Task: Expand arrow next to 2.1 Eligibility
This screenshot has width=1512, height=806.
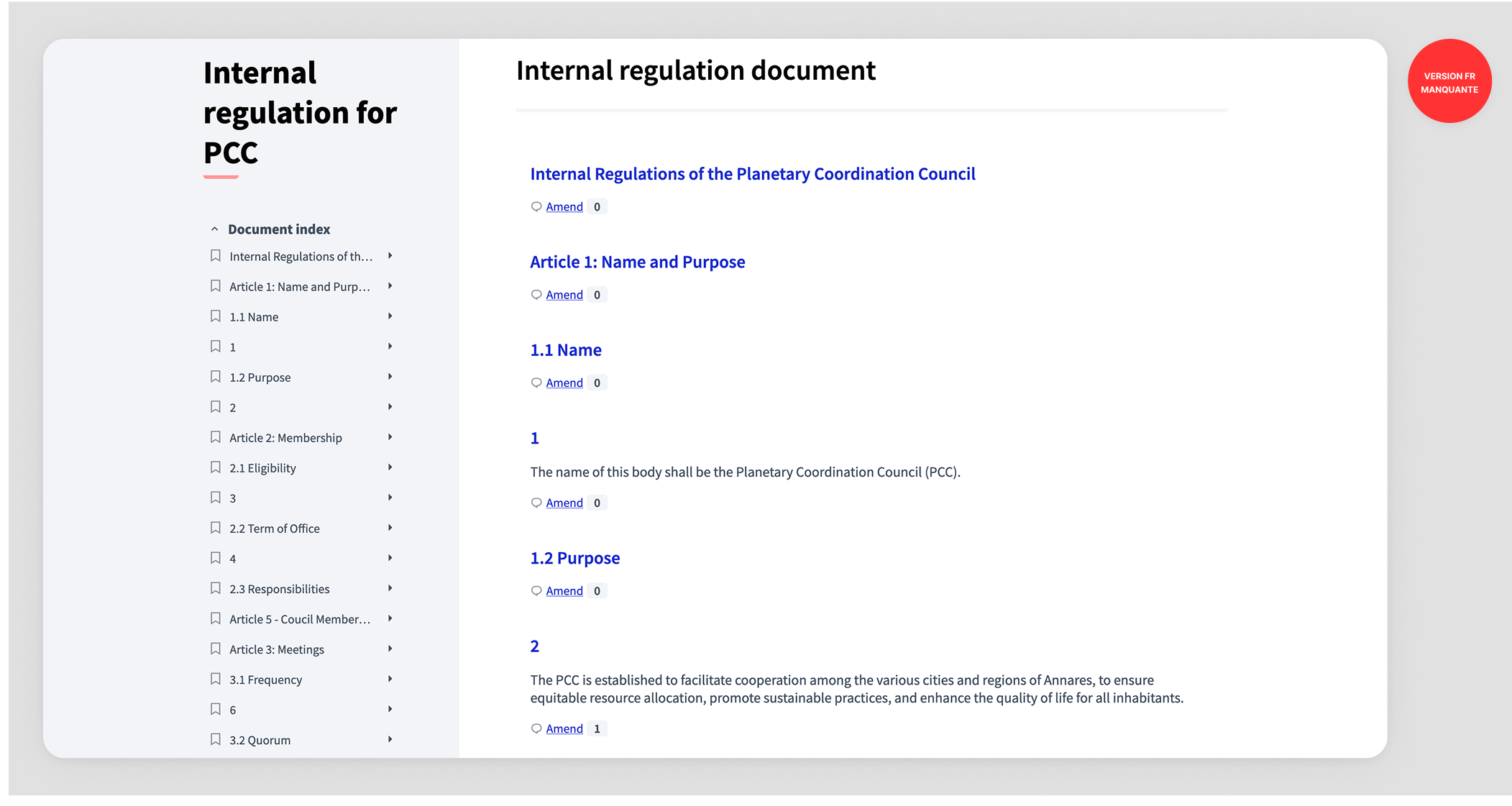Action: [x=390, y=467]
